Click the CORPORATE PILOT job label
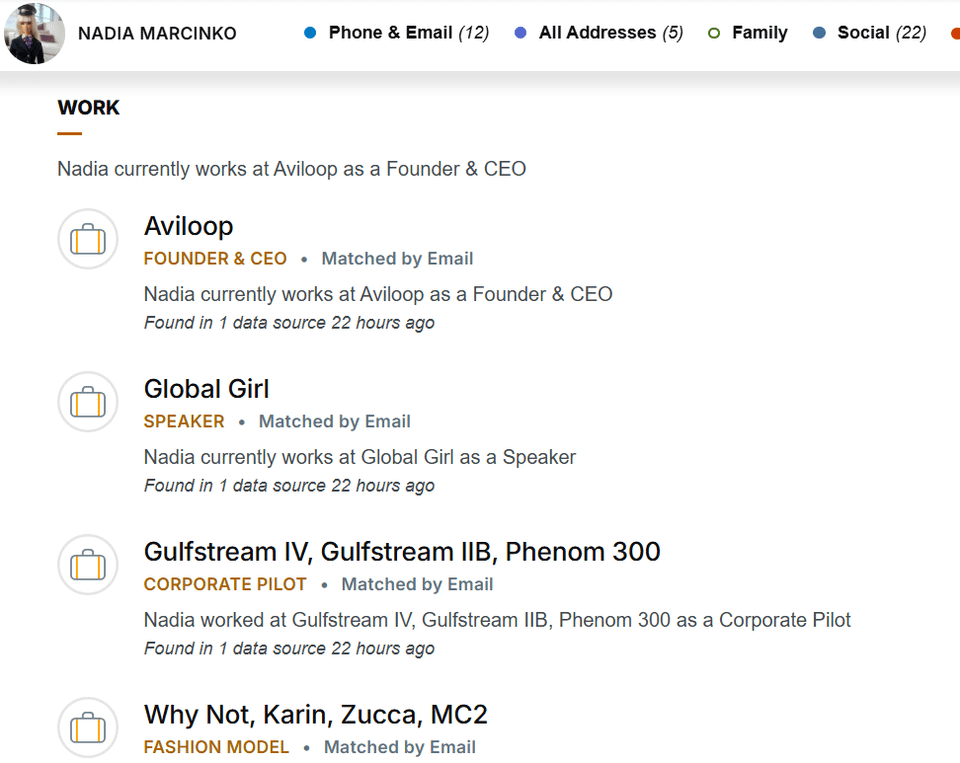The image size is (960, 763). point(225,585)
